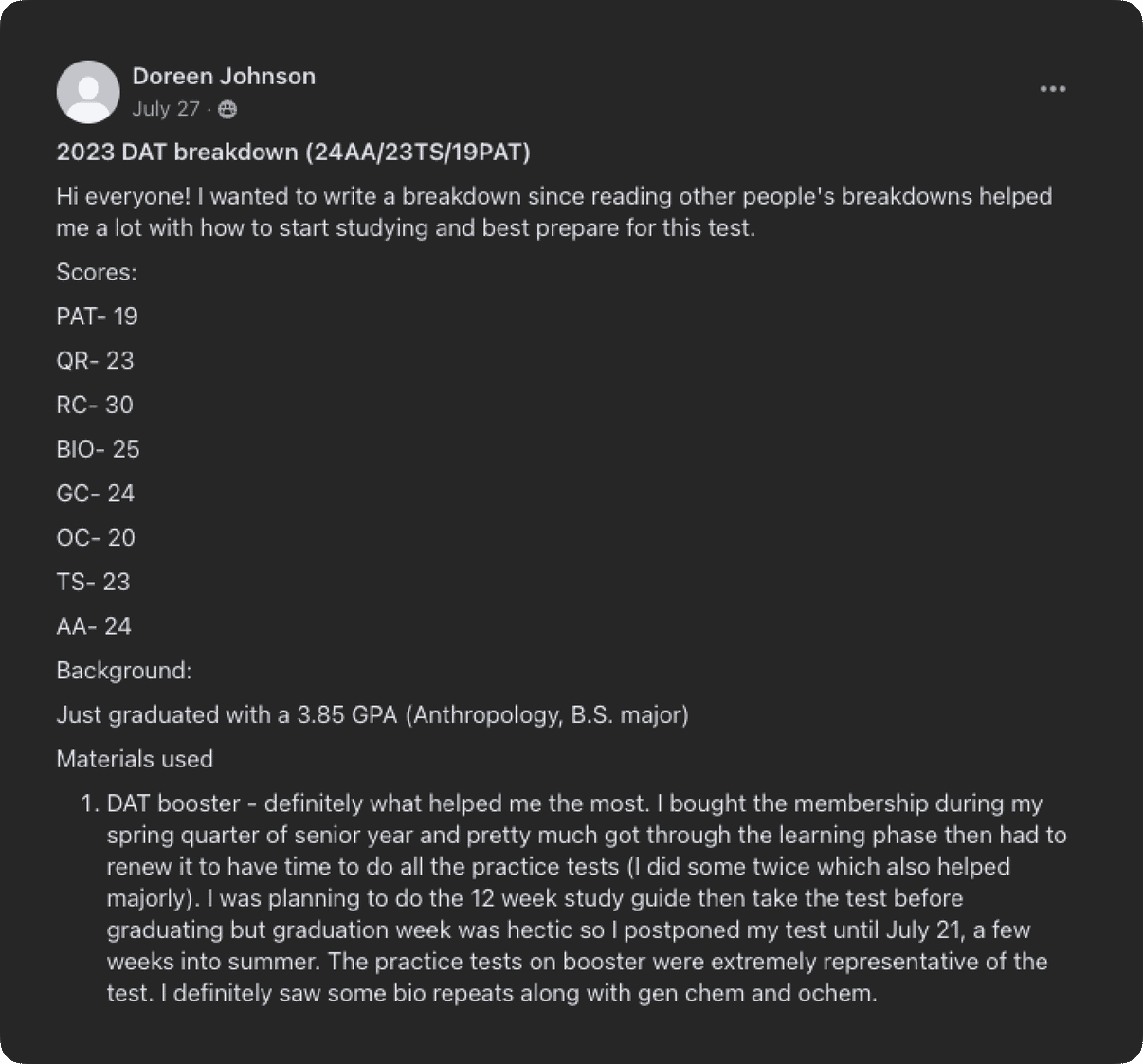Click the Scores heading

point(96,272)
